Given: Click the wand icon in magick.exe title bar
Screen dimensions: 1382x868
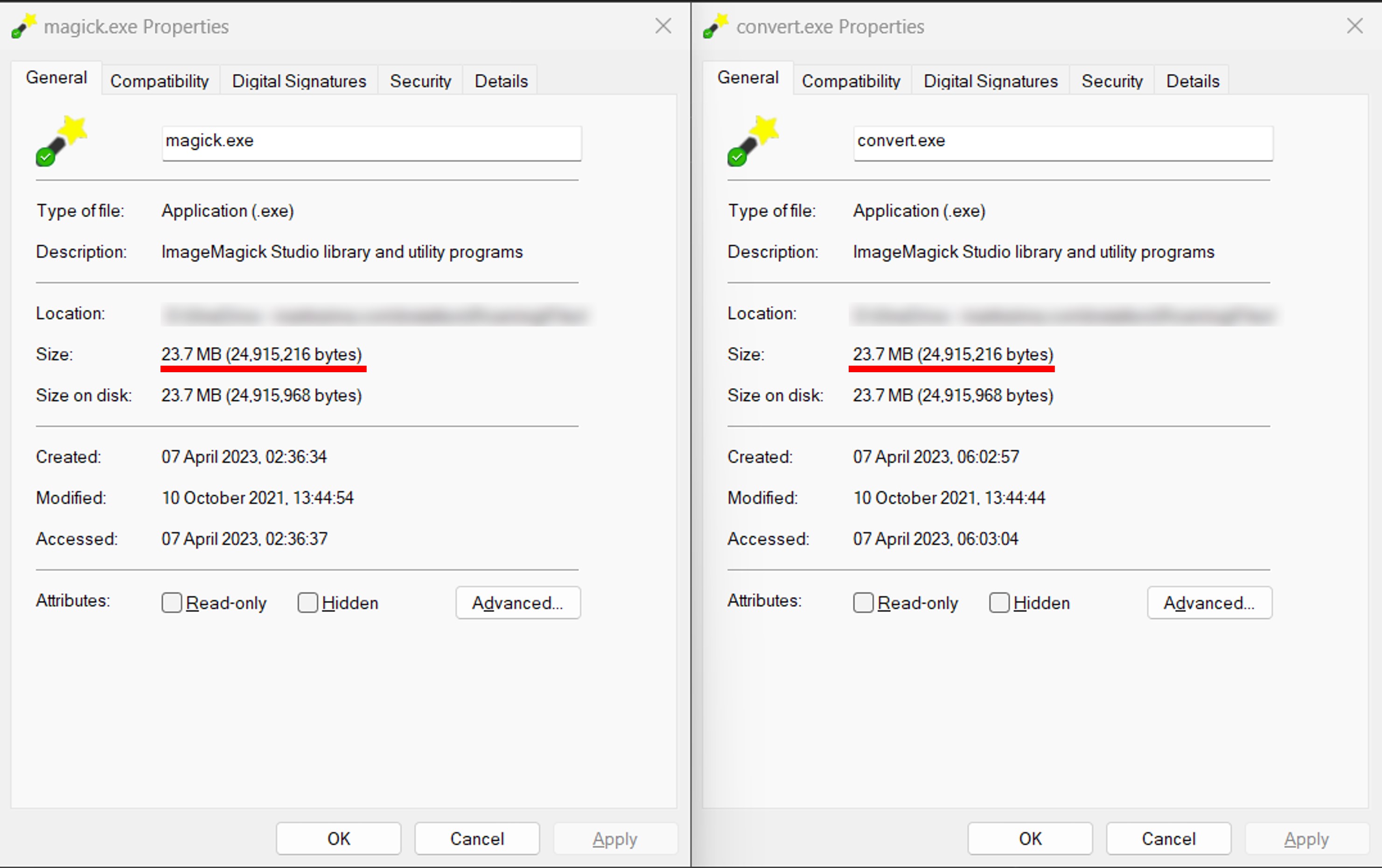Looking at the screenshot, I should click(x=24, y=27).
